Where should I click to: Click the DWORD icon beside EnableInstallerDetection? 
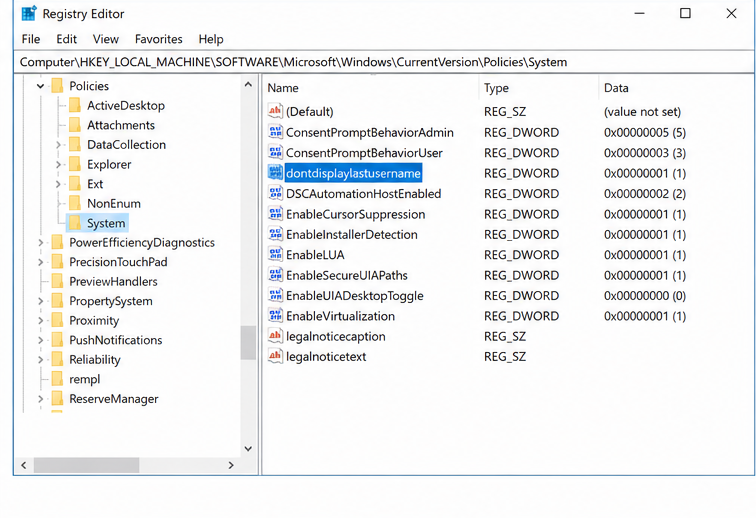[275, 234]
